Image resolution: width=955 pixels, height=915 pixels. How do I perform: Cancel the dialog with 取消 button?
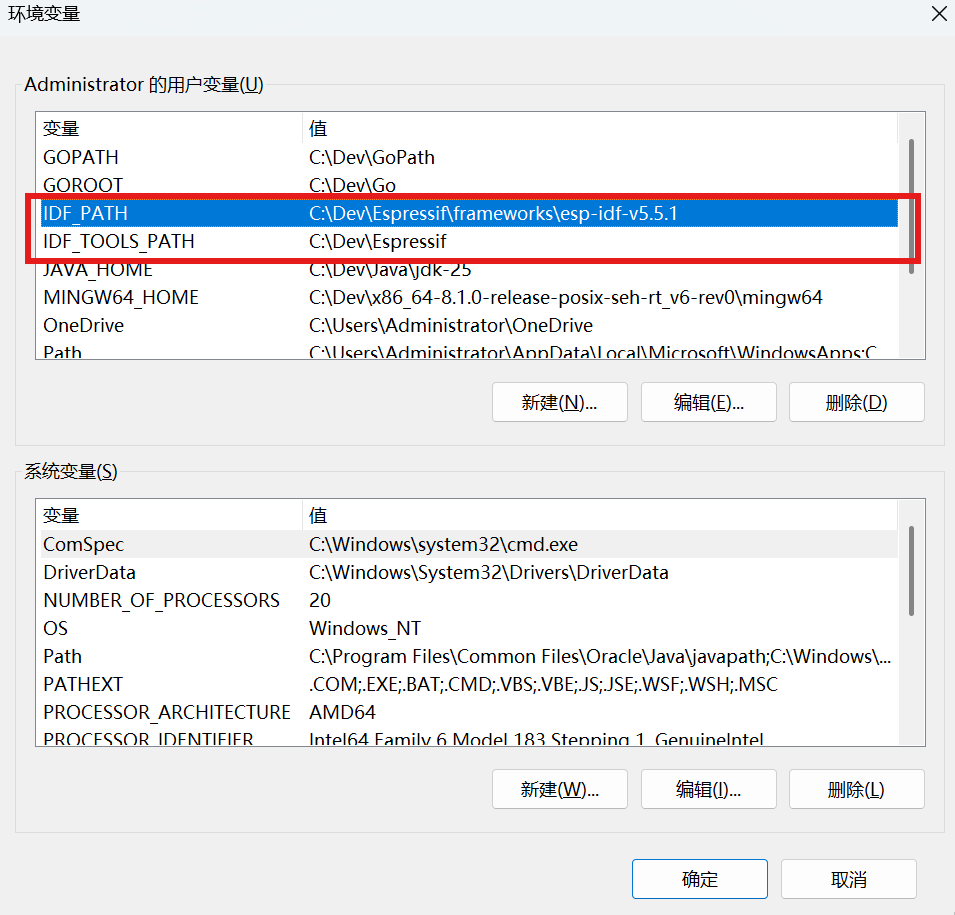848,879
